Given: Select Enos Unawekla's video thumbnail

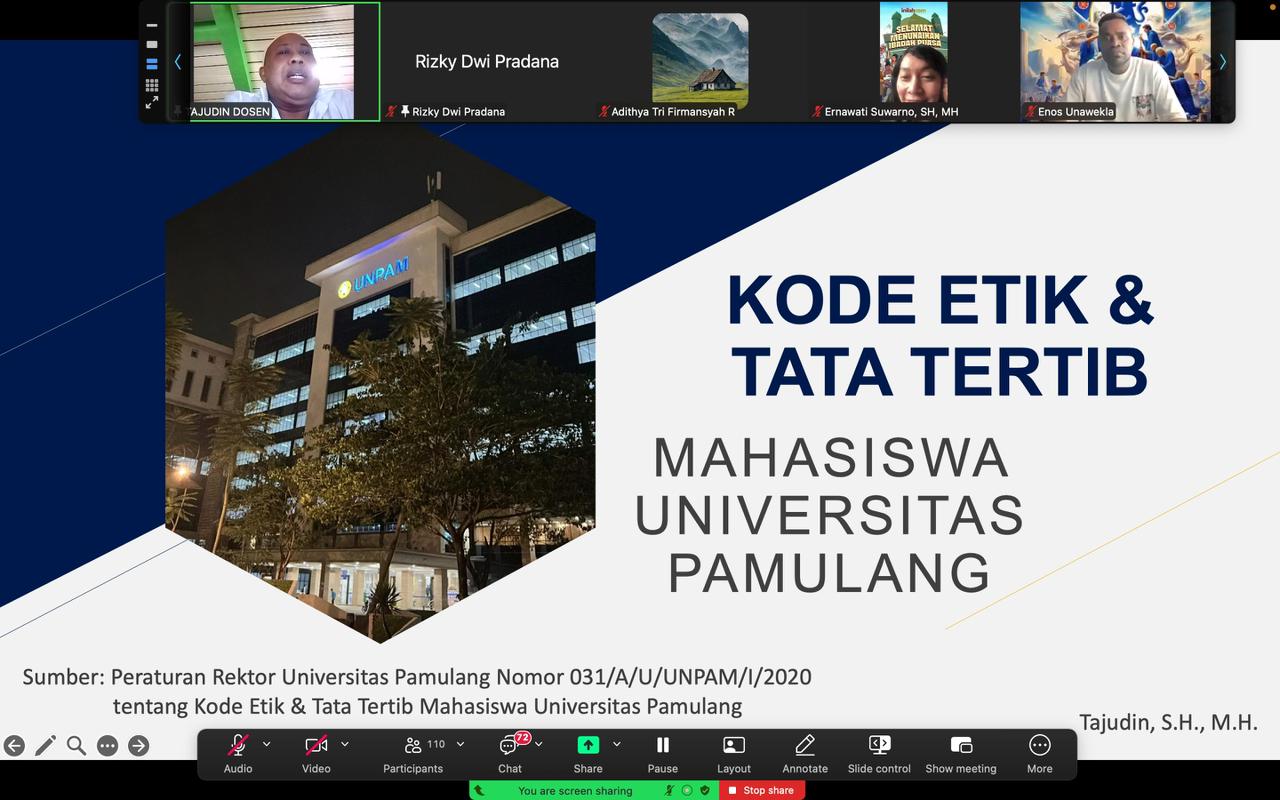Looking at the screenshot, I should click(1115, 62).
